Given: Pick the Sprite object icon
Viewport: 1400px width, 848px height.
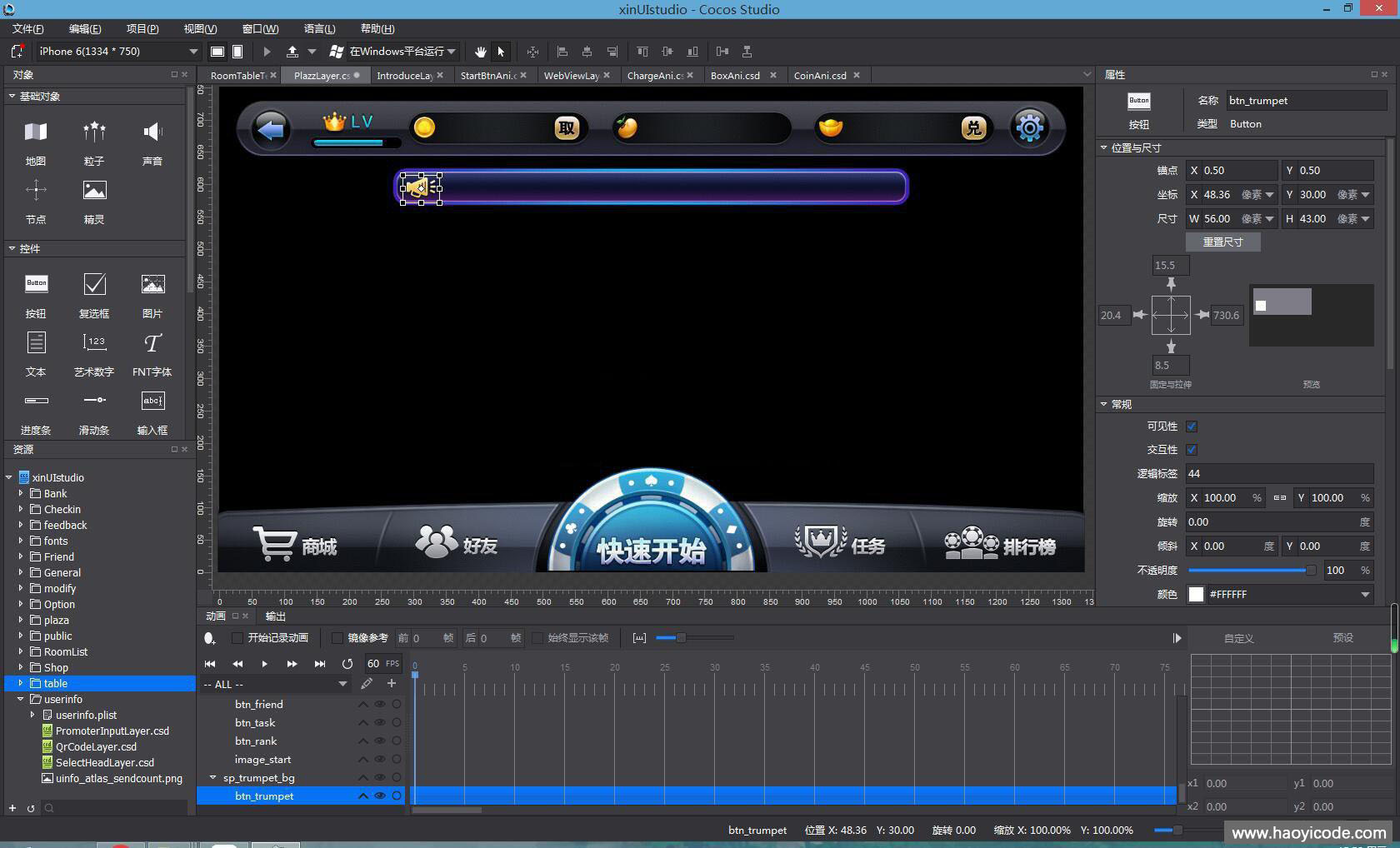Looking at the screenshot, I should click(94, 191).
